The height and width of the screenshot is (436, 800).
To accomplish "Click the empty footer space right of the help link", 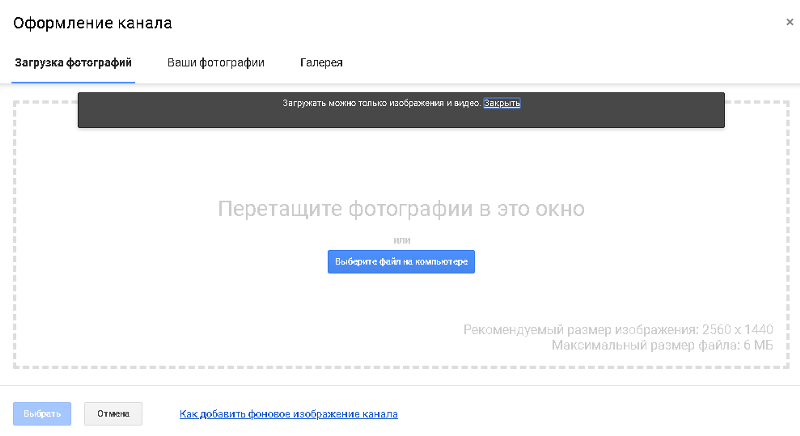I will [600, 414].
